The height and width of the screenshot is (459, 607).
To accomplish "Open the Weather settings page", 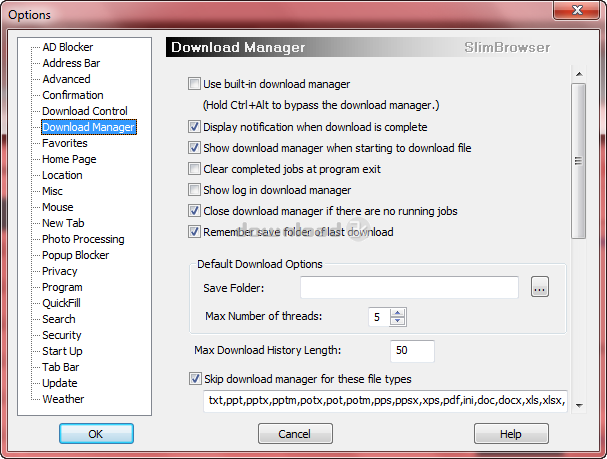I will pos(63,399).
